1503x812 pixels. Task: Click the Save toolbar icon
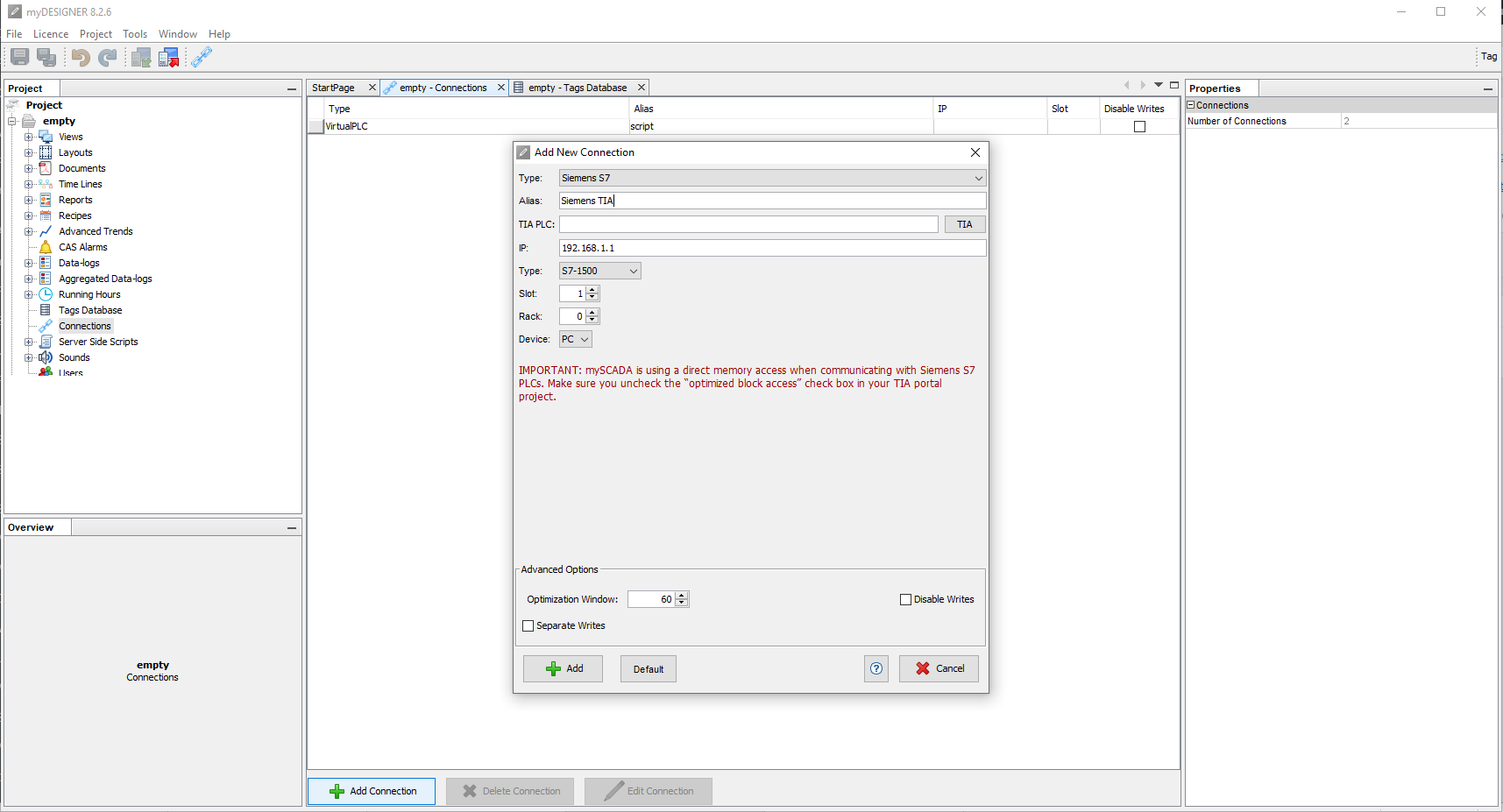click(x=20, y=57)
